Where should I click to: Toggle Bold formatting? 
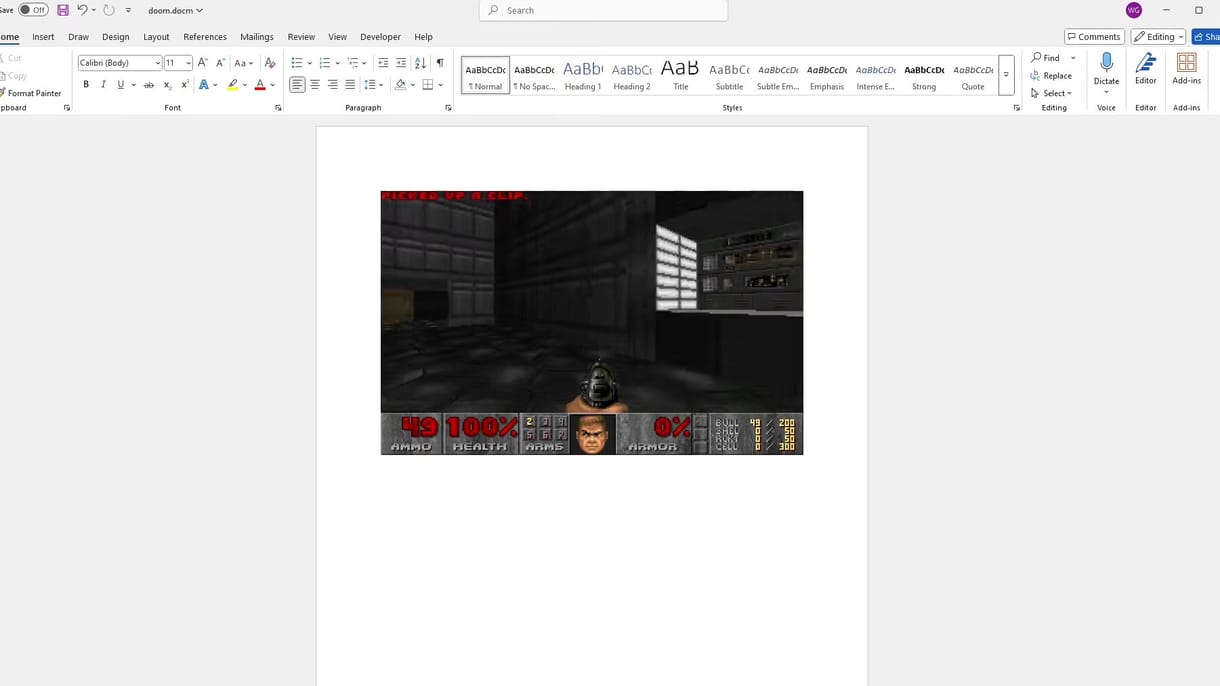click(86, 85)
